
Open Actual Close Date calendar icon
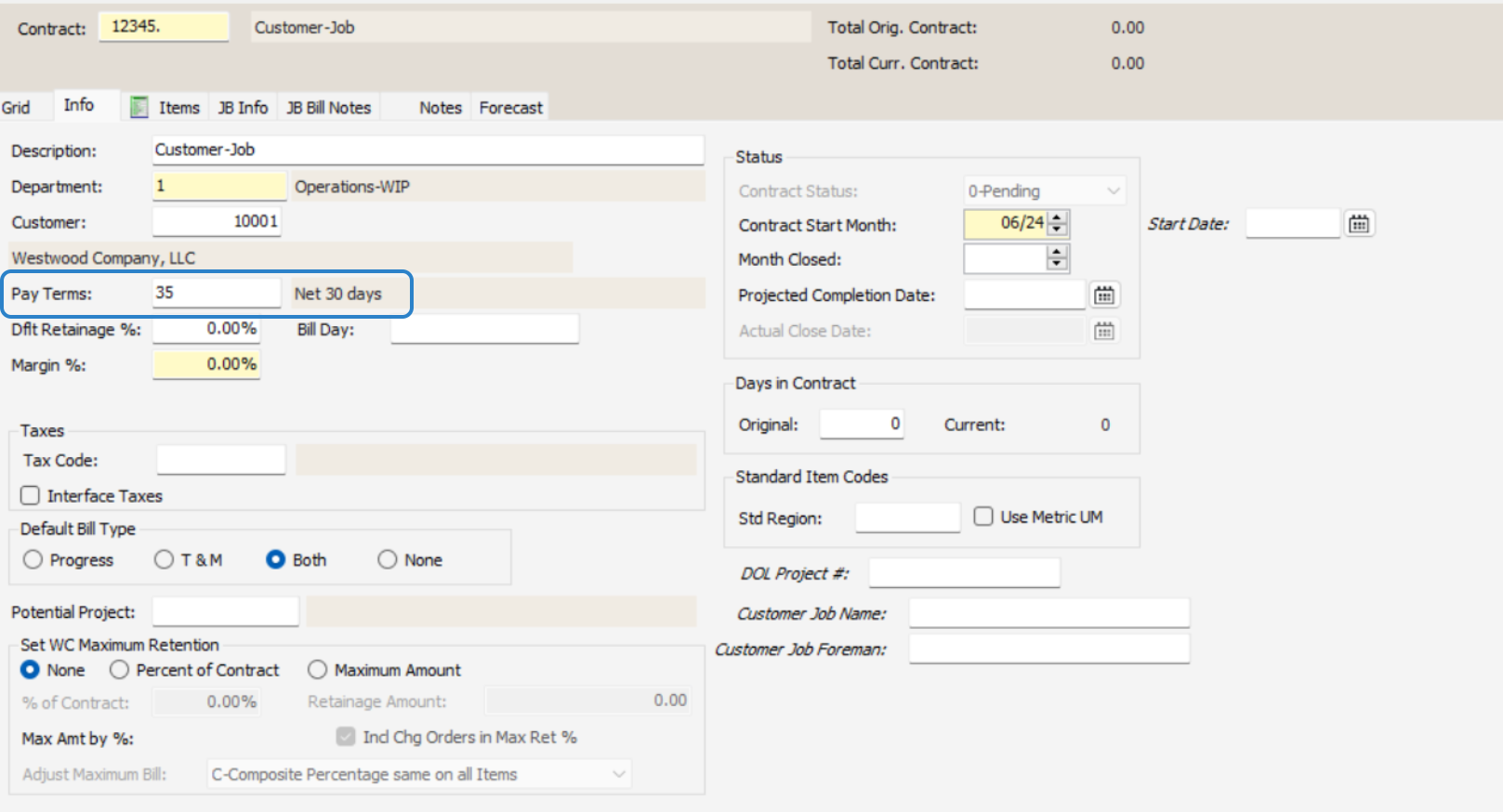point(1103,331)
